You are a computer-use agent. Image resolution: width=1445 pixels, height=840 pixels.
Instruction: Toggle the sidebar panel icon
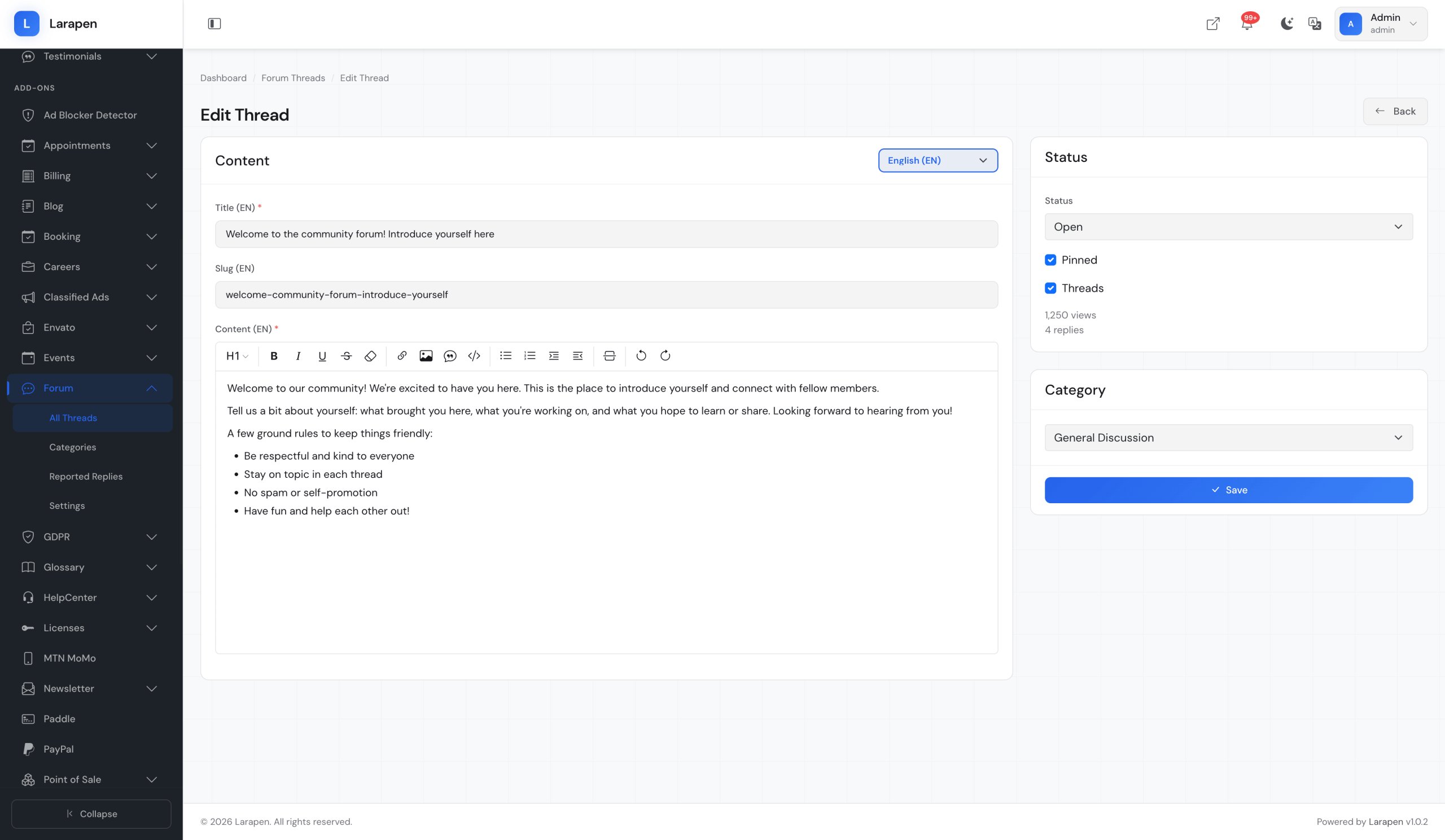214,24
